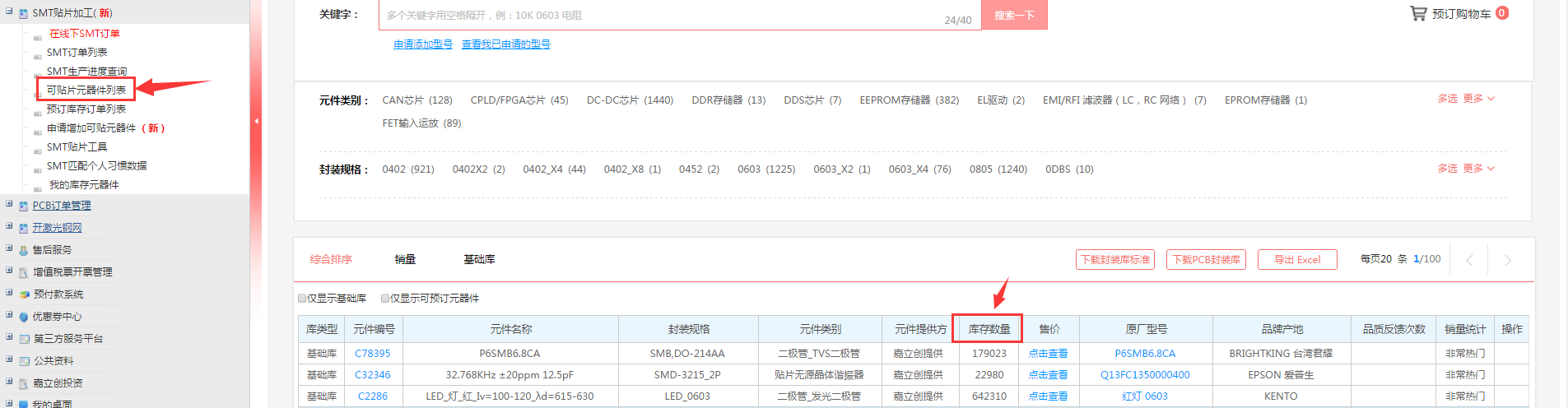This screenshot has width=1568, height=408.
Task: Click the 增值税票开票管理 document icon
Action: pos(24,272)
